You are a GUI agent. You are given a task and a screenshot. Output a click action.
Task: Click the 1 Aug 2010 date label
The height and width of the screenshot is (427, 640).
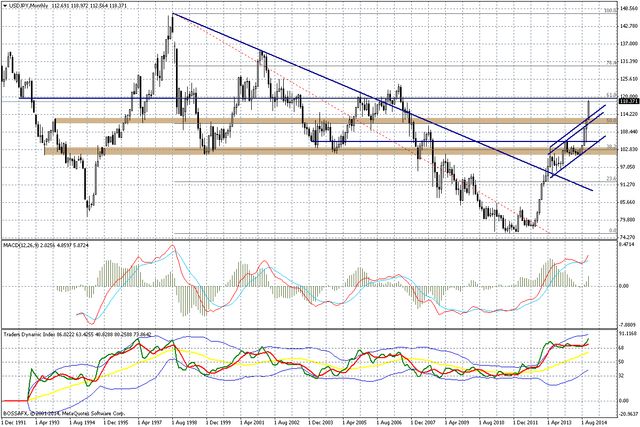coord(491,422)
